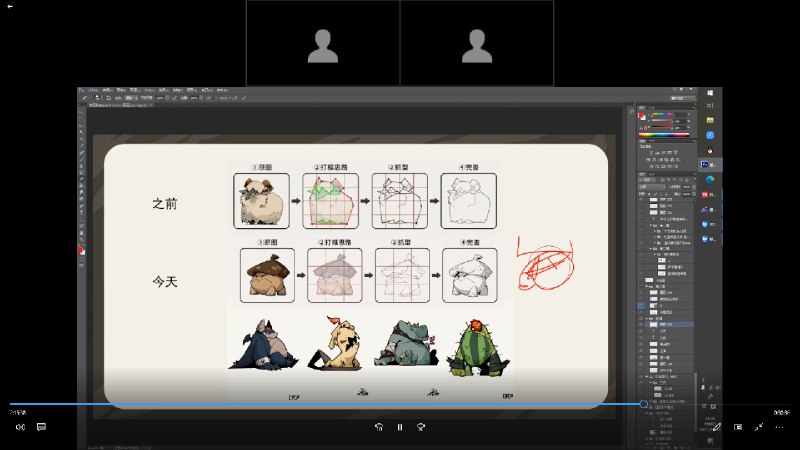Click Microsoft Edge icon in recorded taskbar
800x450 pixels.
pos(710,179)
